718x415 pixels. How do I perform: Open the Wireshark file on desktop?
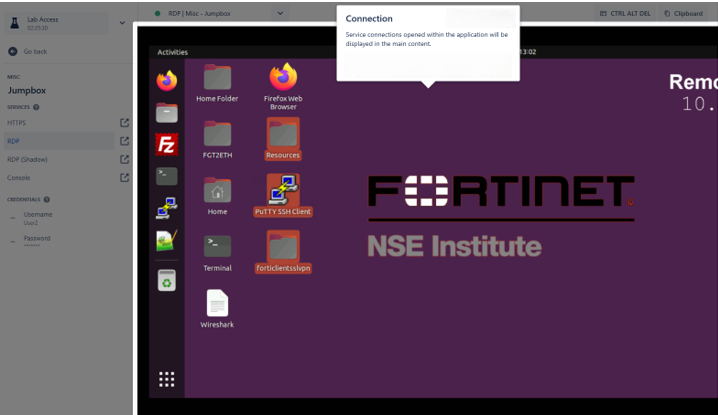[217, 309]
